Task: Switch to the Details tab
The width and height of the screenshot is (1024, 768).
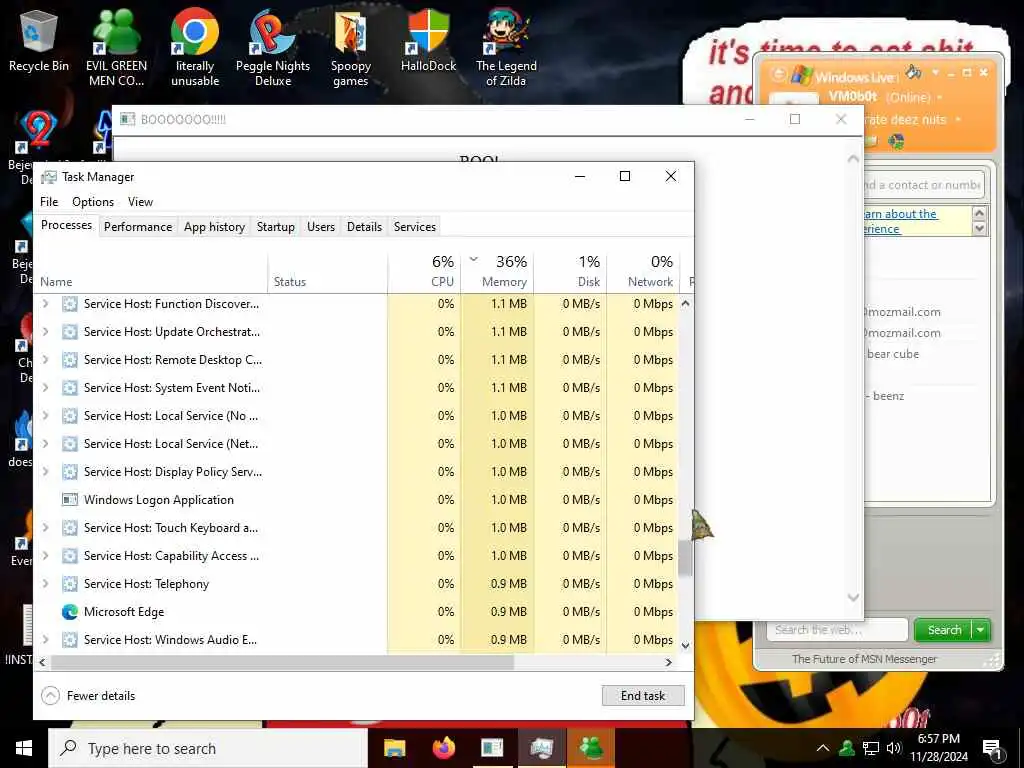Action: click(364, 227)
